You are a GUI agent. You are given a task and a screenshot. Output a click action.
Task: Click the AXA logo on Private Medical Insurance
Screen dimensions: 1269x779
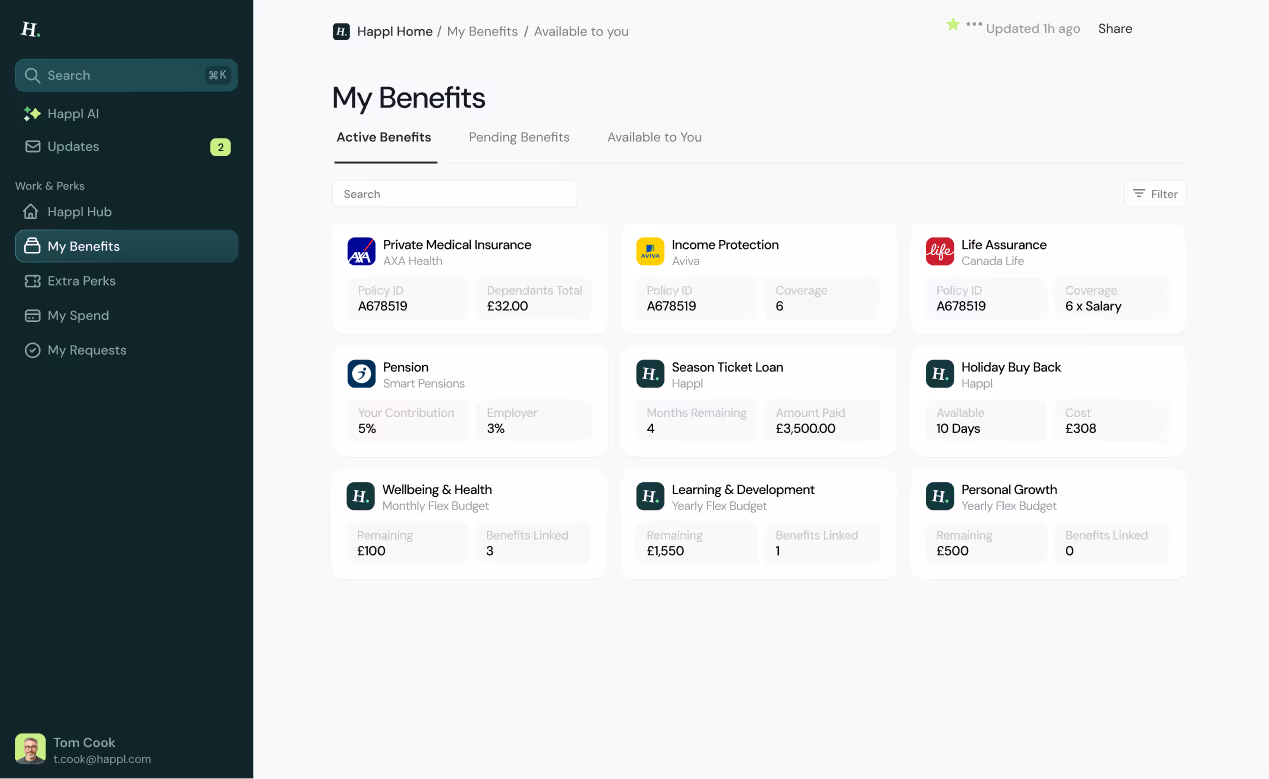coord(361,251)
